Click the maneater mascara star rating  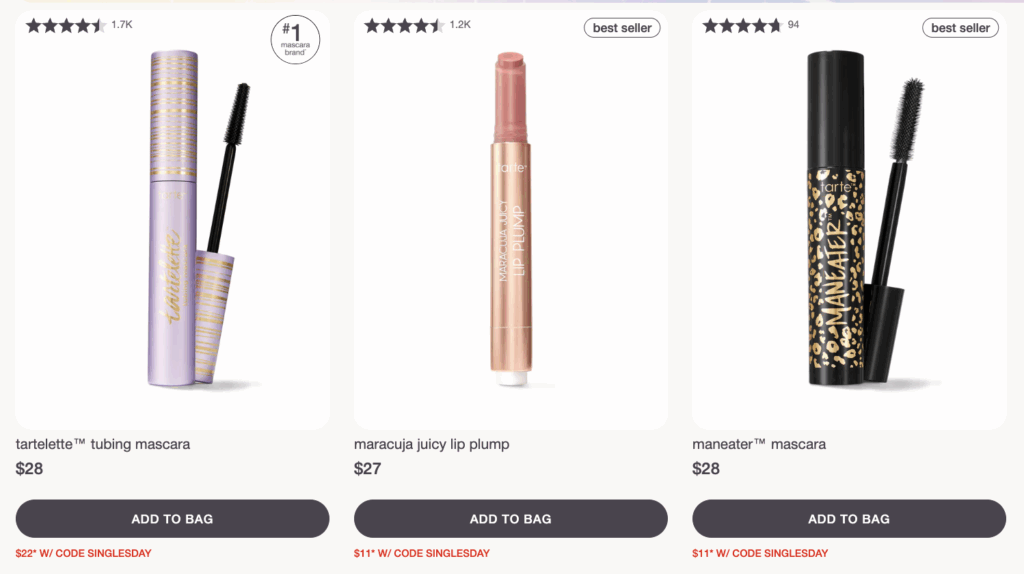[742, 26]
